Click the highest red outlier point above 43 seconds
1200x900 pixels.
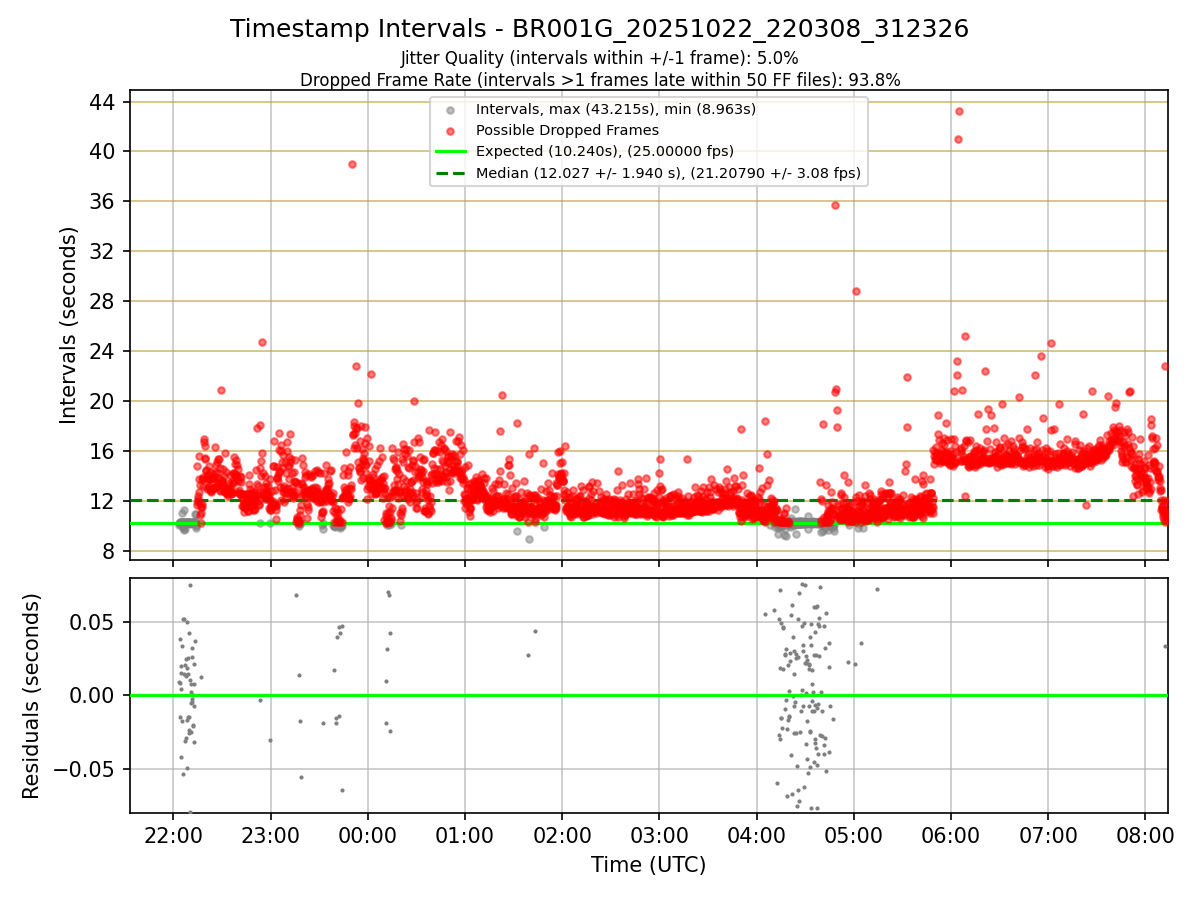[x=959, y=111]
